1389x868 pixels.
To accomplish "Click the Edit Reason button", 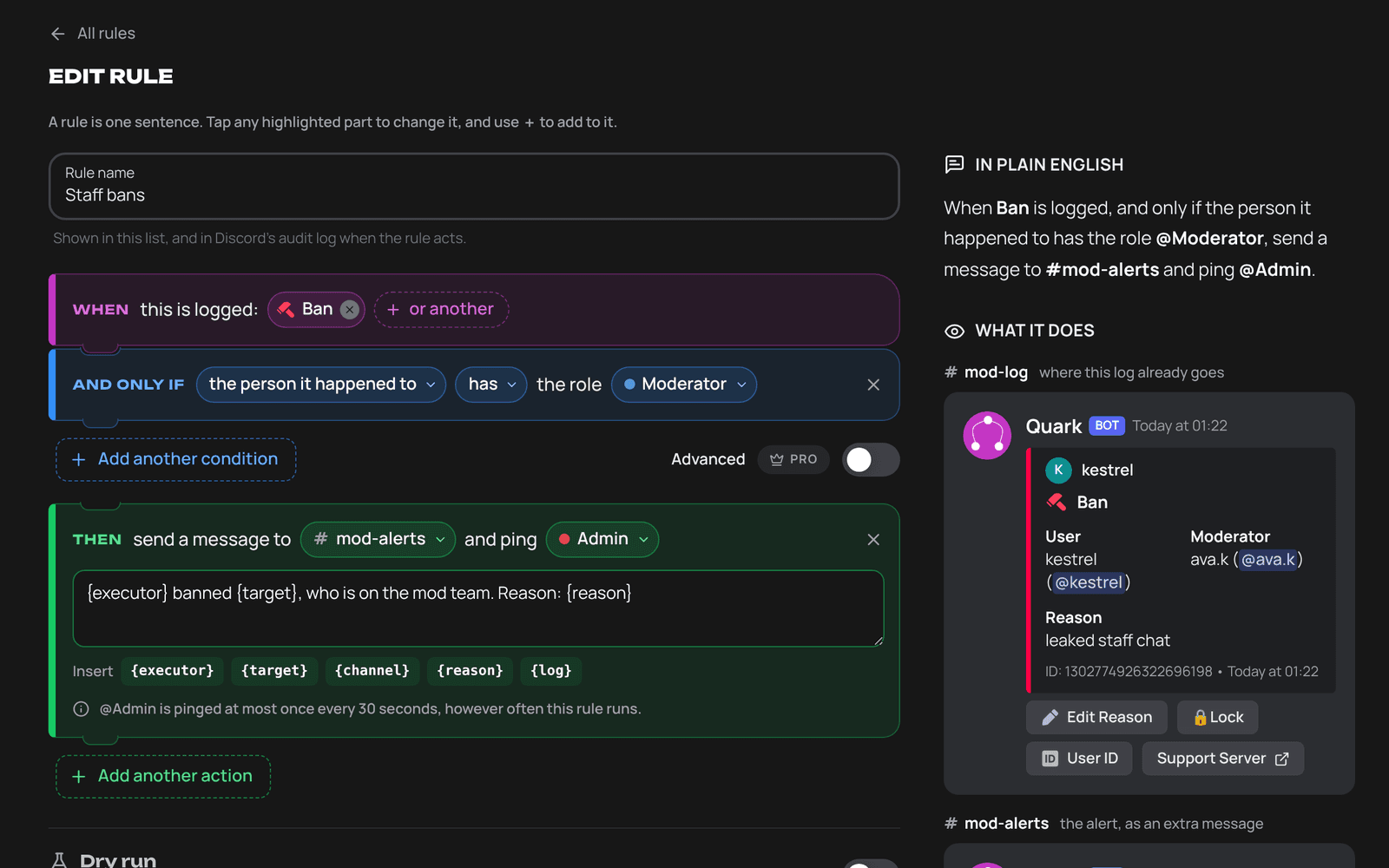I will pyautogui.click(x=1096, y=717).
